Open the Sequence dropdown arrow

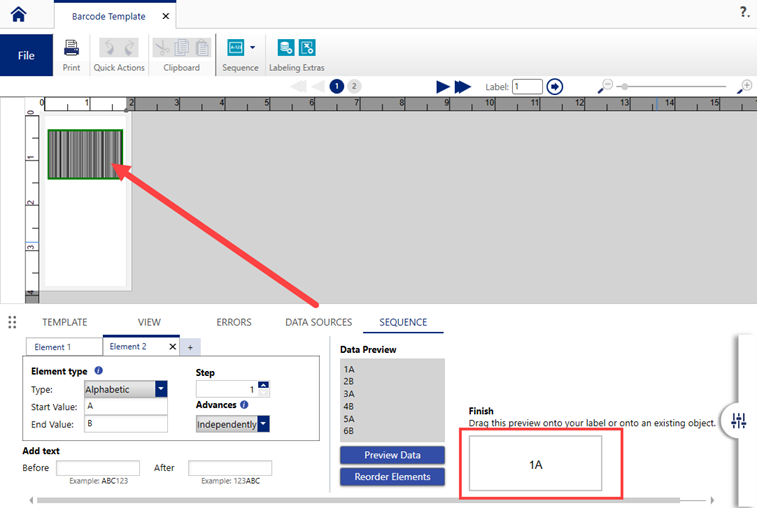point(252,48)
